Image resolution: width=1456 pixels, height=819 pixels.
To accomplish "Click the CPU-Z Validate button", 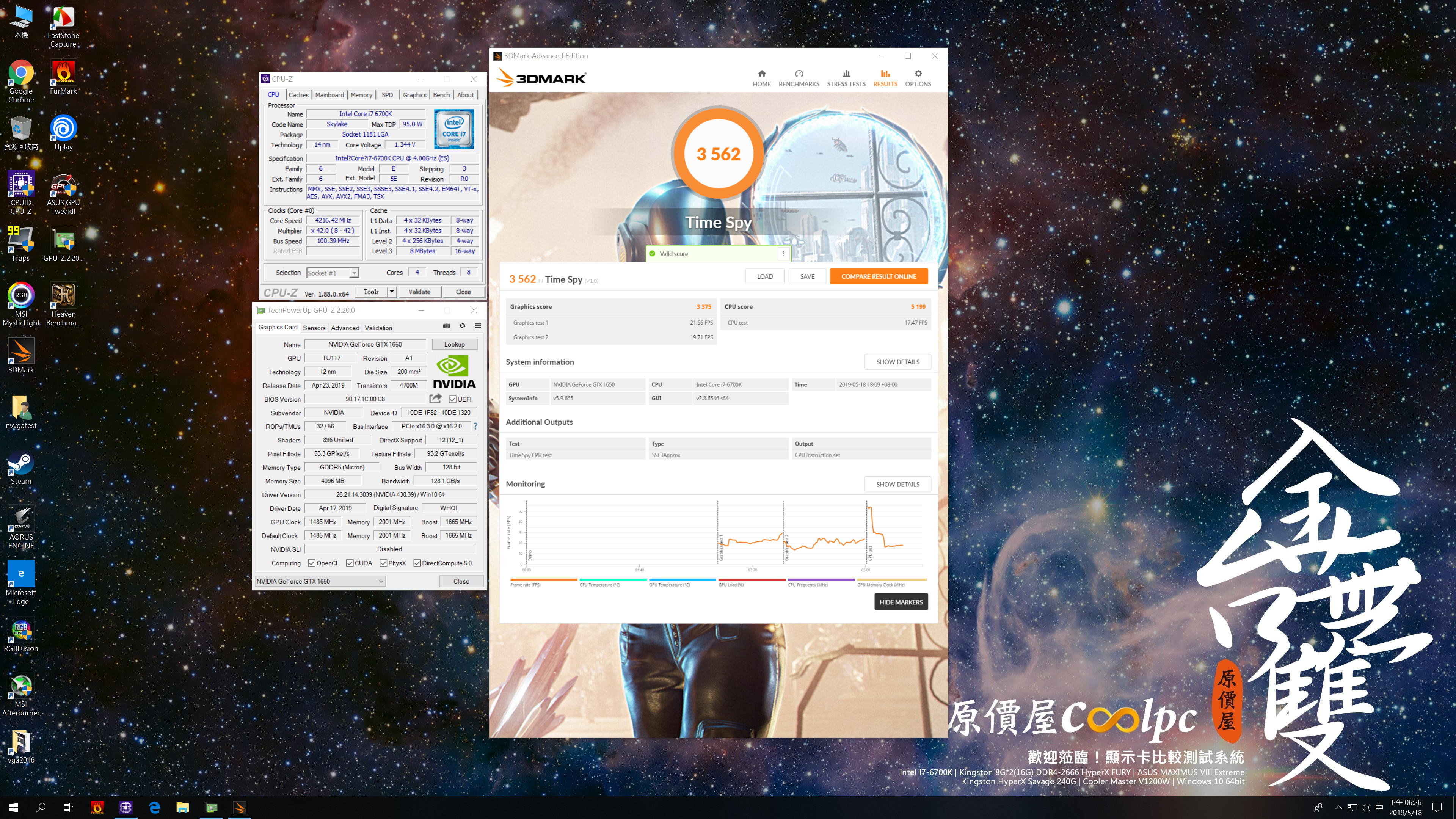I will [419, 292].
